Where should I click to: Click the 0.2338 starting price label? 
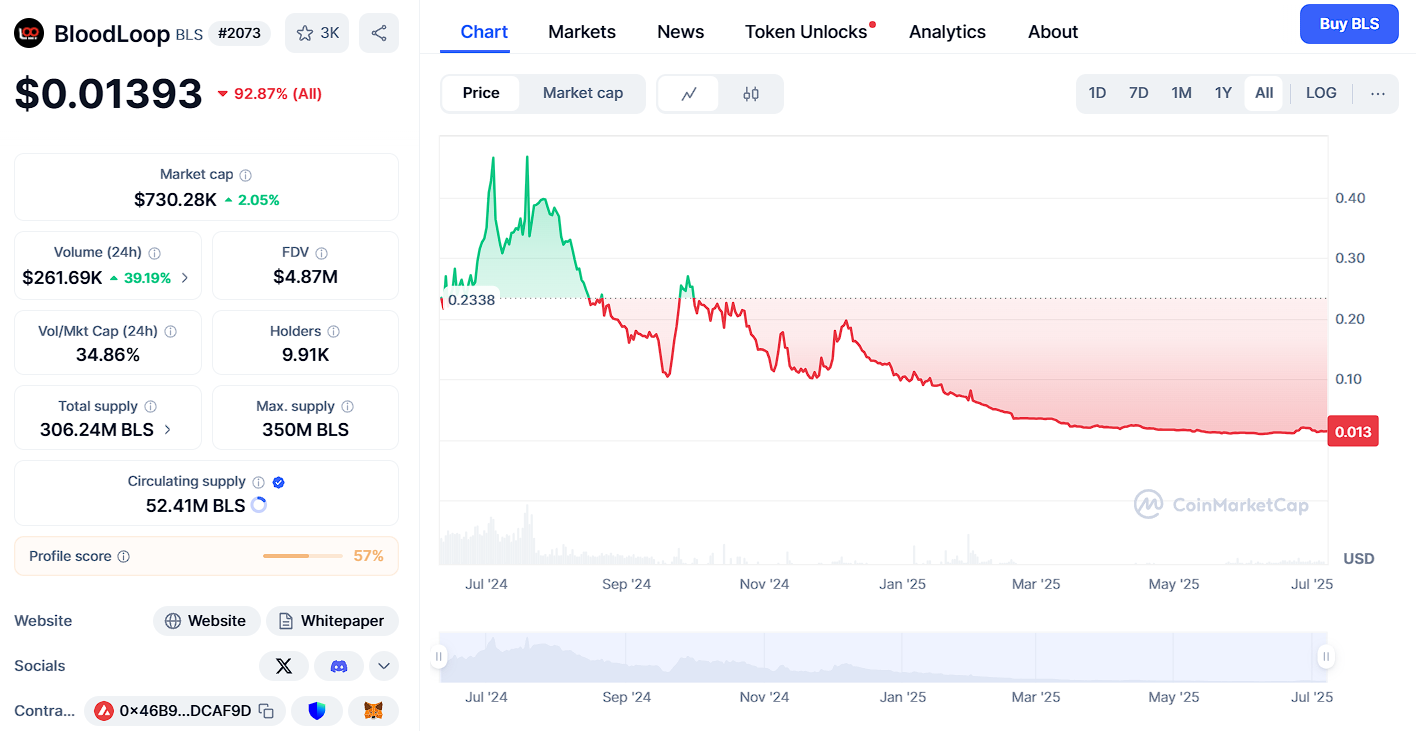pos(471,300)
